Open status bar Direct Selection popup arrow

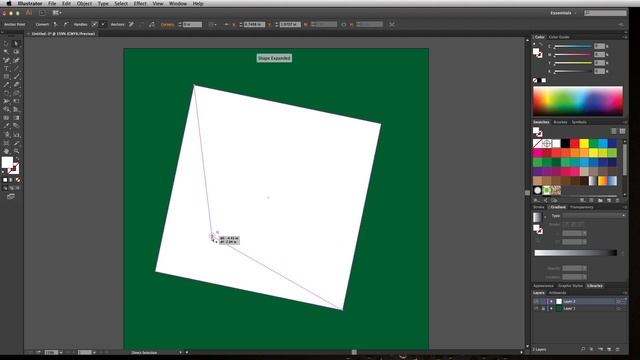tap(180, 353)
